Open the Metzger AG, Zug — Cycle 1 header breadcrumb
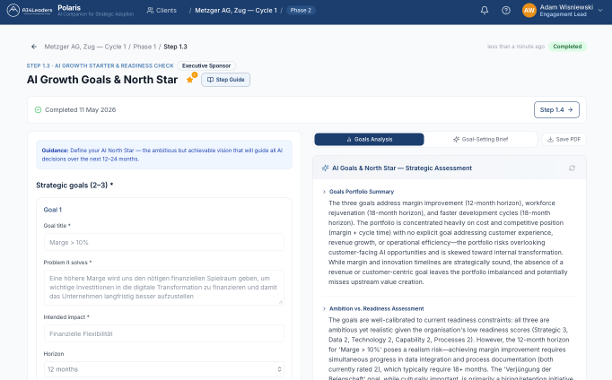The image size is (612, 380). pyautogui.click(x=236, y=10)
